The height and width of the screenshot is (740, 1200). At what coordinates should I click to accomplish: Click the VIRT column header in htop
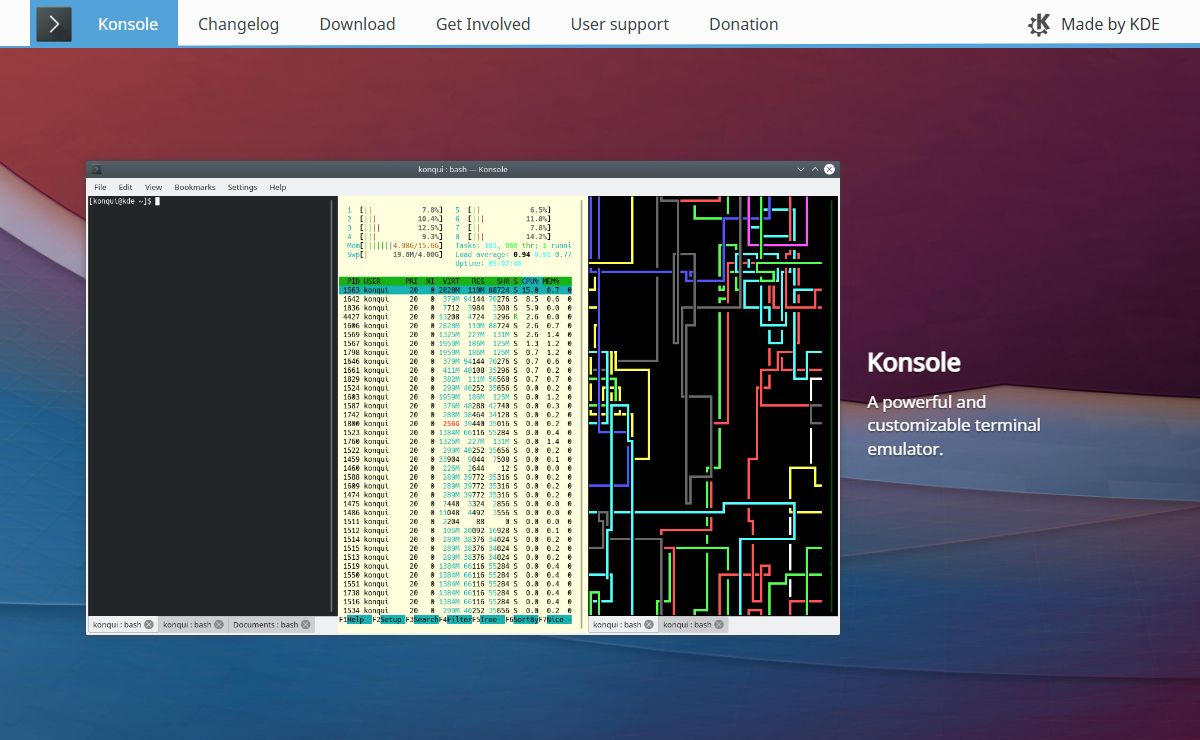pyautogui.click(x=450, y=281)
